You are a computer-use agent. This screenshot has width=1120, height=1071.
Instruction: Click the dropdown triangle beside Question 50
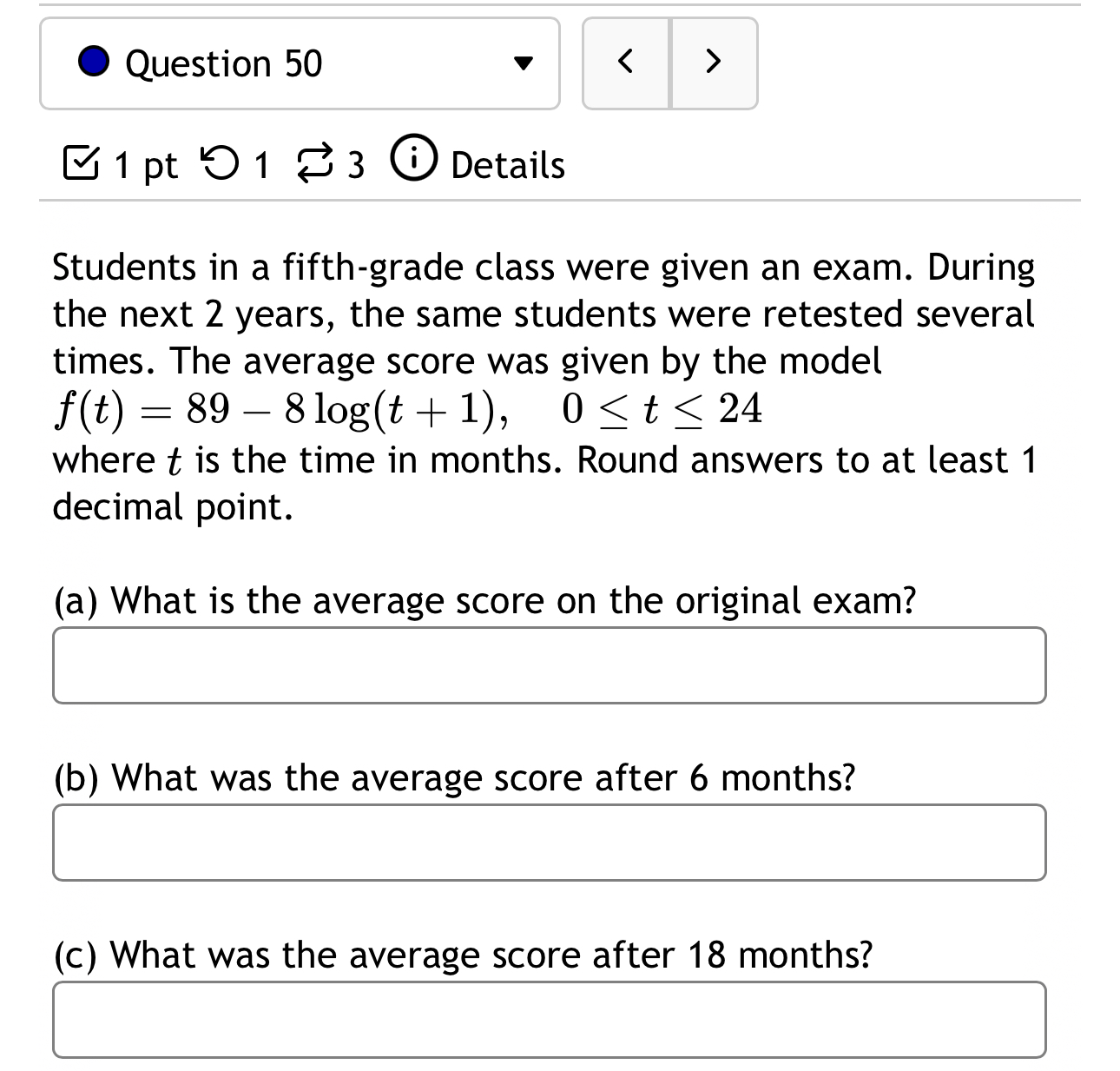coord(524,63)
